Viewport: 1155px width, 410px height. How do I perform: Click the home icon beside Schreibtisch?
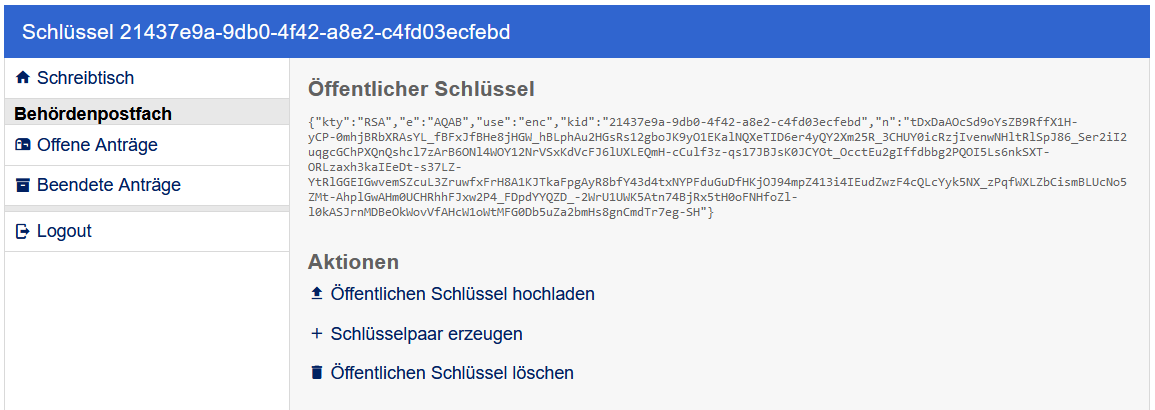[x=24, y=78]
